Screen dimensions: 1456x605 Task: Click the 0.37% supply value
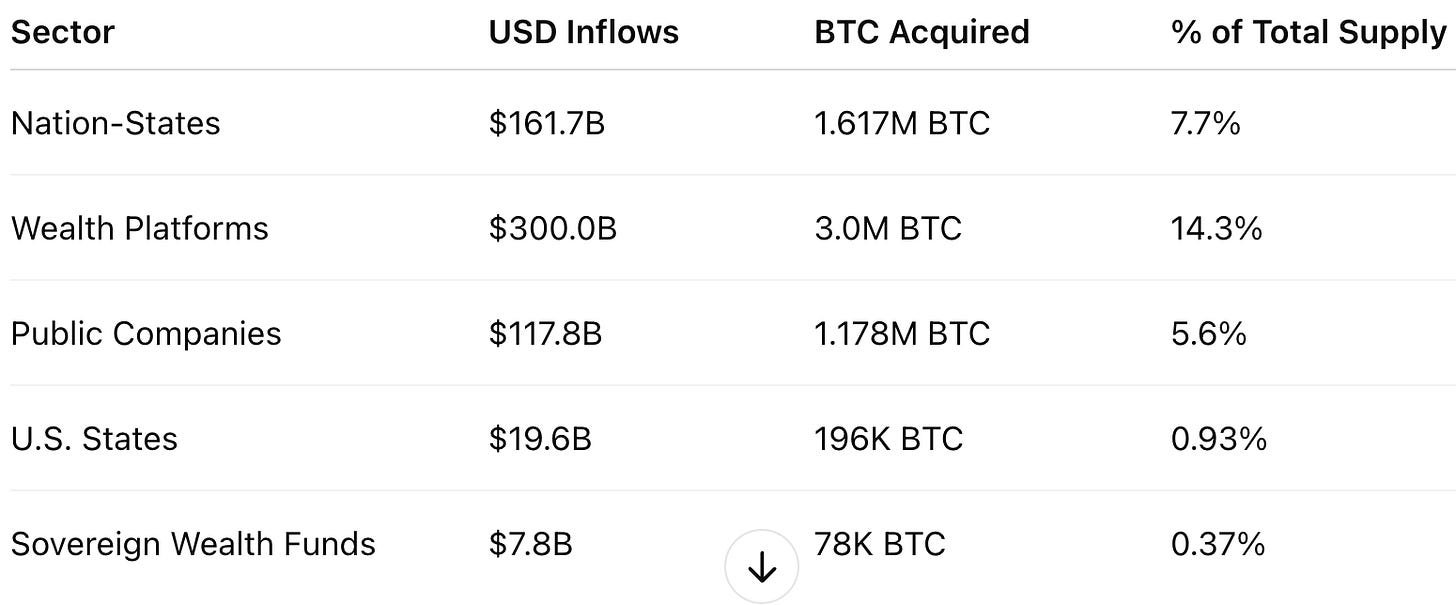(1218, 544)
